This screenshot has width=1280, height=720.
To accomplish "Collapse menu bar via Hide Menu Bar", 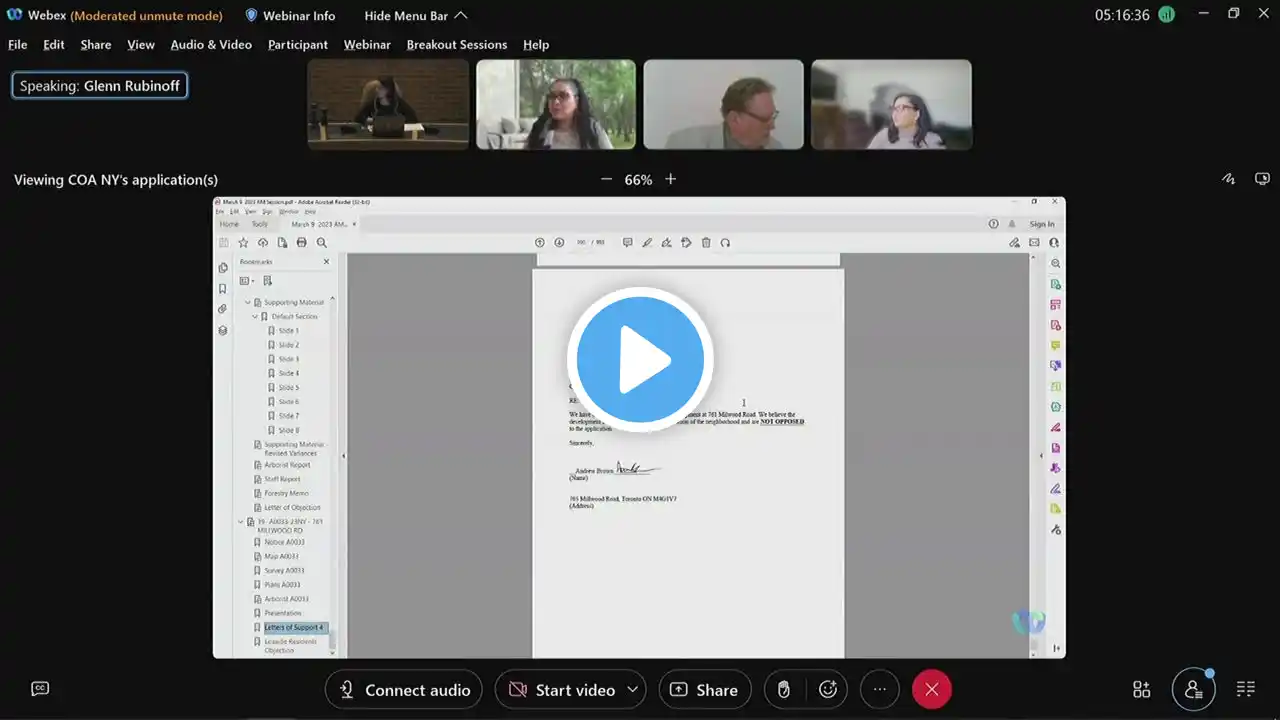I will (x=415, y=16).
